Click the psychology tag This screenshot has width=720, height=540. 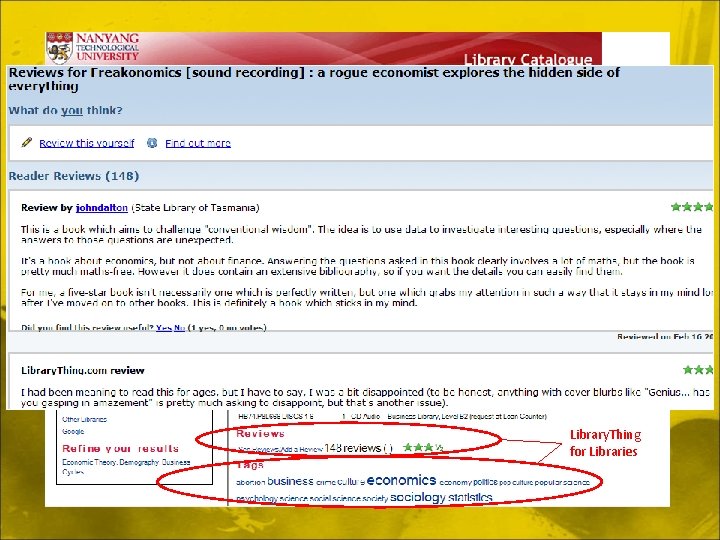click(x=257, y=499)
